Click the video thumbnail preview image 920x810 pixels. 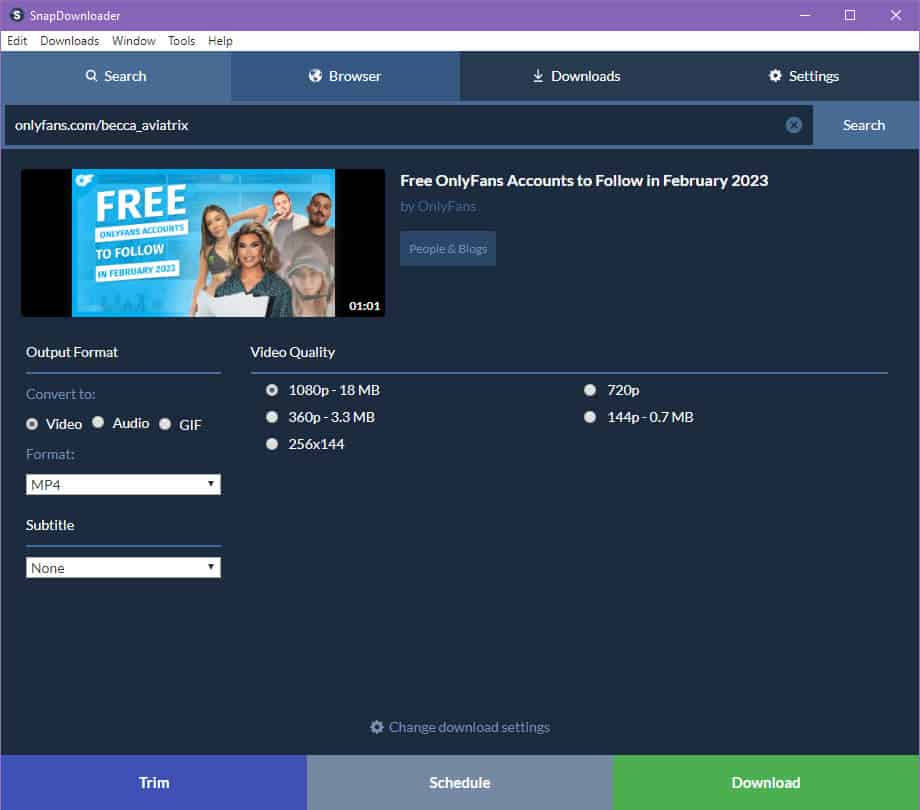[203, 242]
